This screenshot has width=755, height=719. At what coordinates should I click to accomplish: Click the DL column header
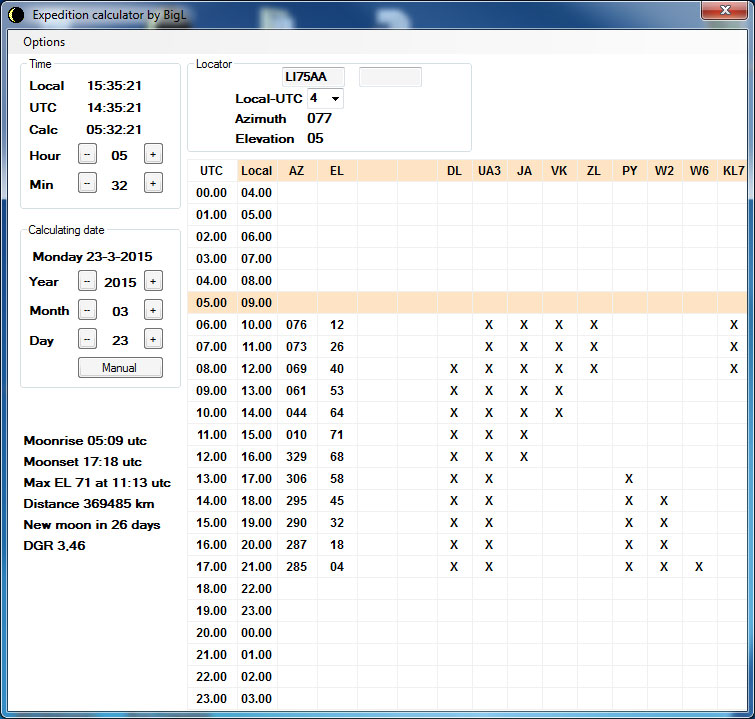coord(454,170)
